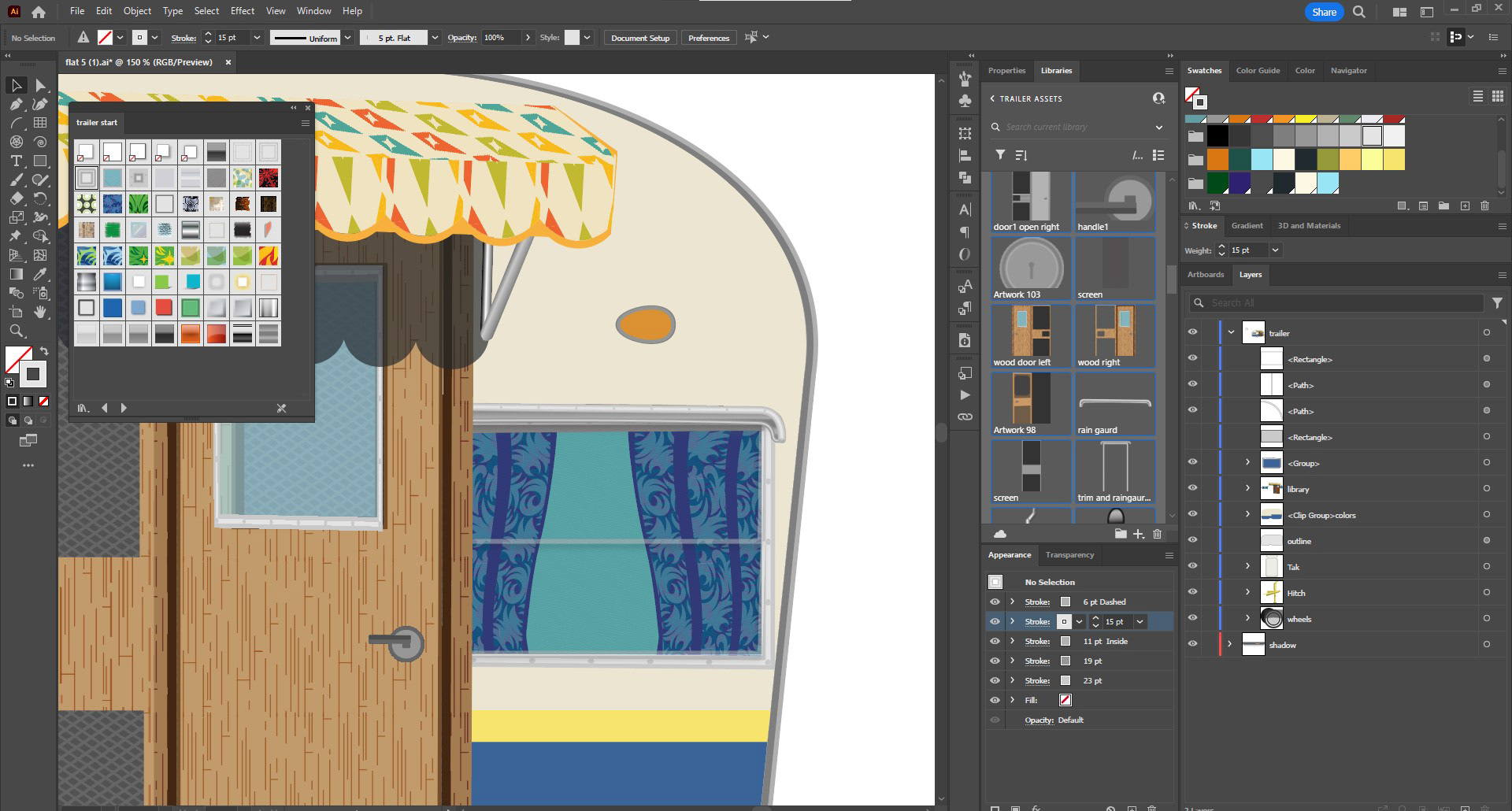The width and height of the screenshot is (1512, 811).
Task: Hide the library sublayer
Action: (1192, 488)
